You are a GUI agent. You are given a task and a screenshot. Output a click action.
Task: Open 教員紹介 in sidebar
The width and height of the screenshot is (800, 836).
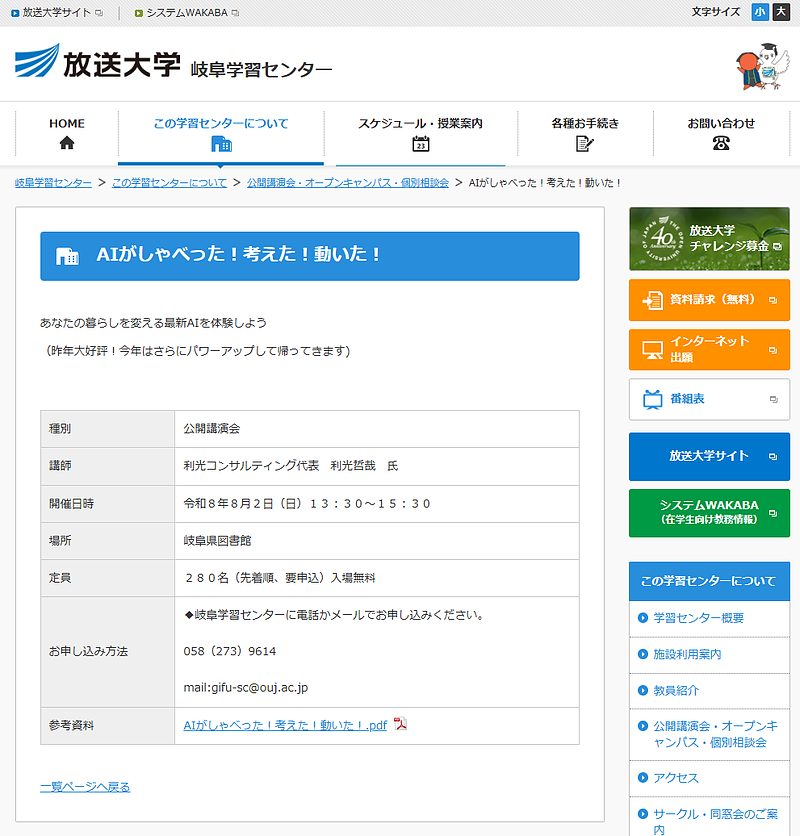[676, 690]
